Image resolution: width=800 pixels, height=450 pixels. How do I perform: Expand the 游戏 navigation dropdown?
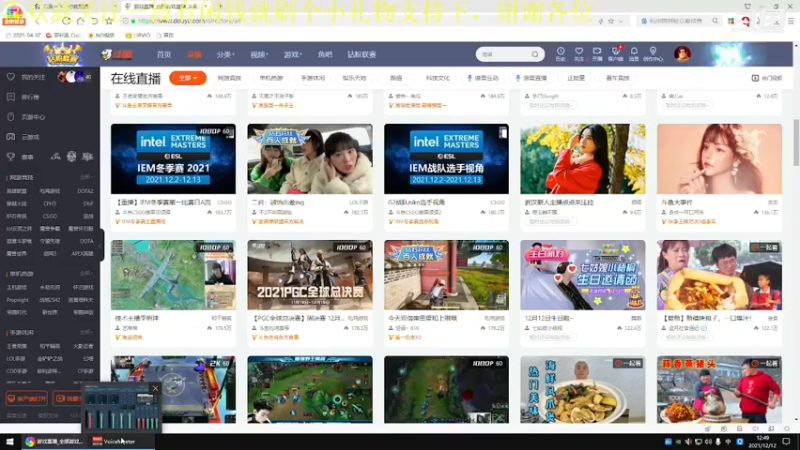(x=293, y=55)
